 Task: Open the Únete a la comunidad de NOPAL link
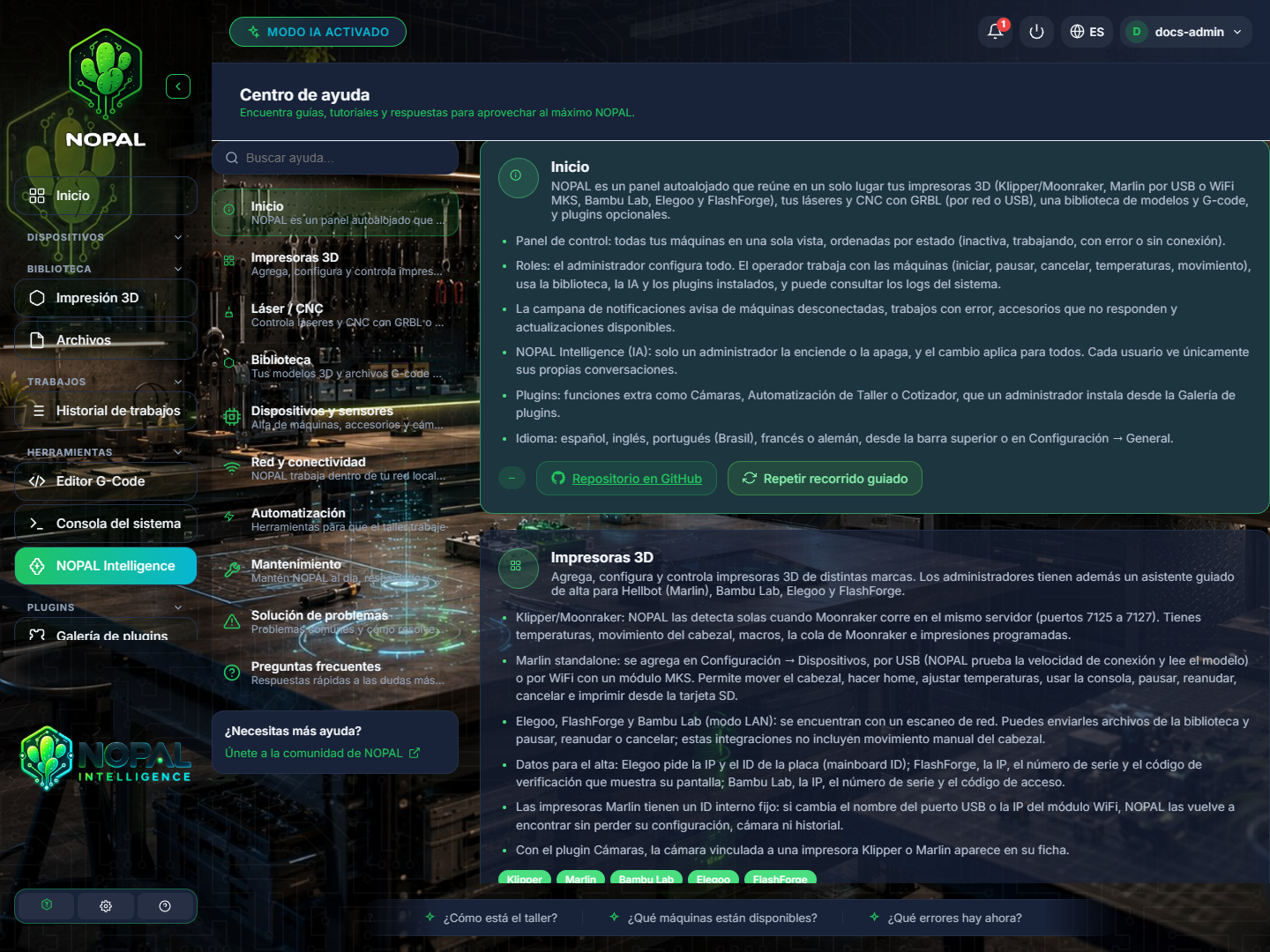pyautogui.click(x=323, y=753)
